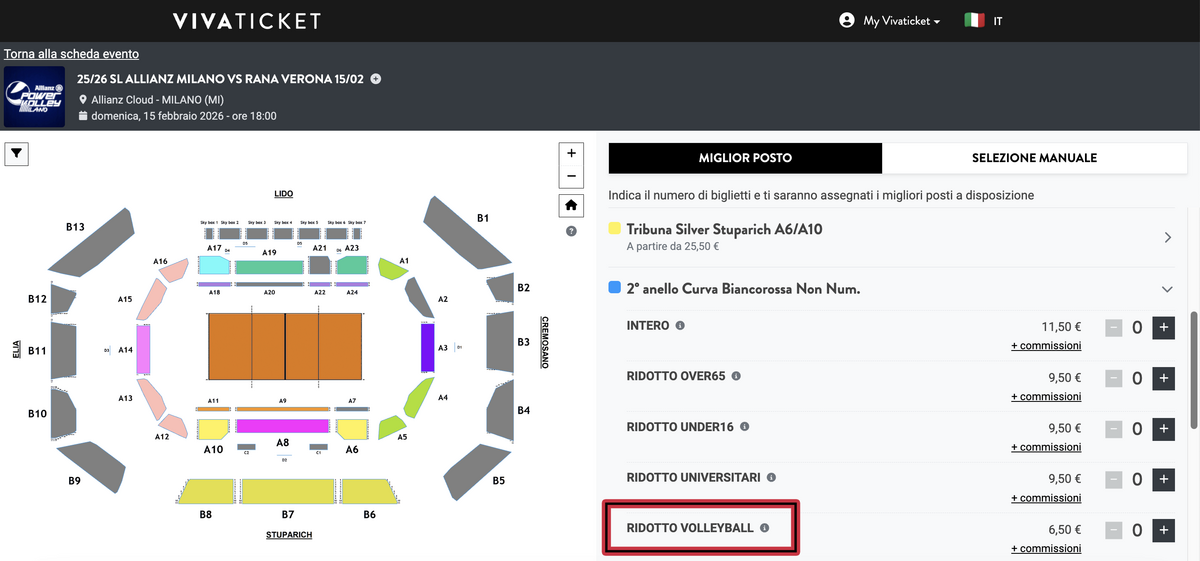Screen dimensions: 1200x561
Task: Decrease RIDOTTO UNIVERSITARI ticket quantity
Action: click(1114, 479)
